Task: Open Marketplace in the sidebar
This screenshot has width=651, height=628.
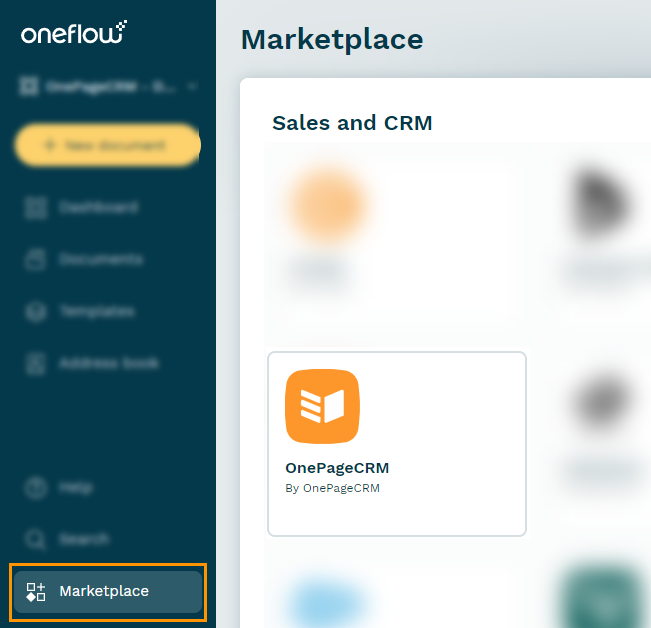Action: point(108,591)
